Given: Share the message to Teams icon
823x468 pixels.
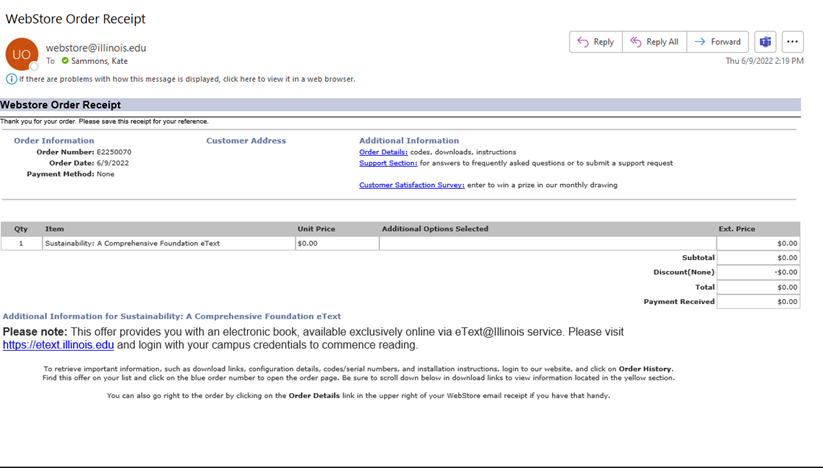Looking at the screenshot, I should (765, 42).
